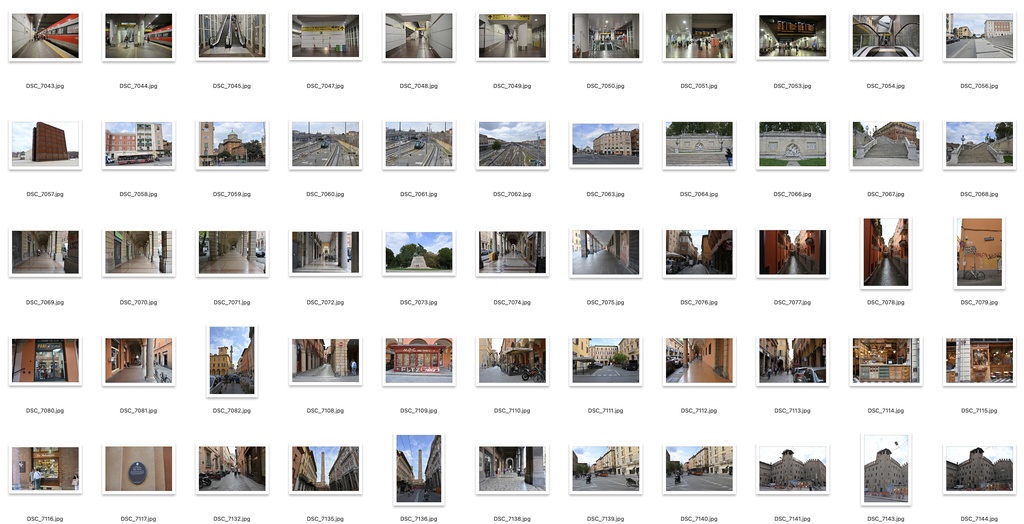This screenshot has height=524, width=1024.
Task: Click the DSC_7144.jpg file name label
Action: [979, 519]
